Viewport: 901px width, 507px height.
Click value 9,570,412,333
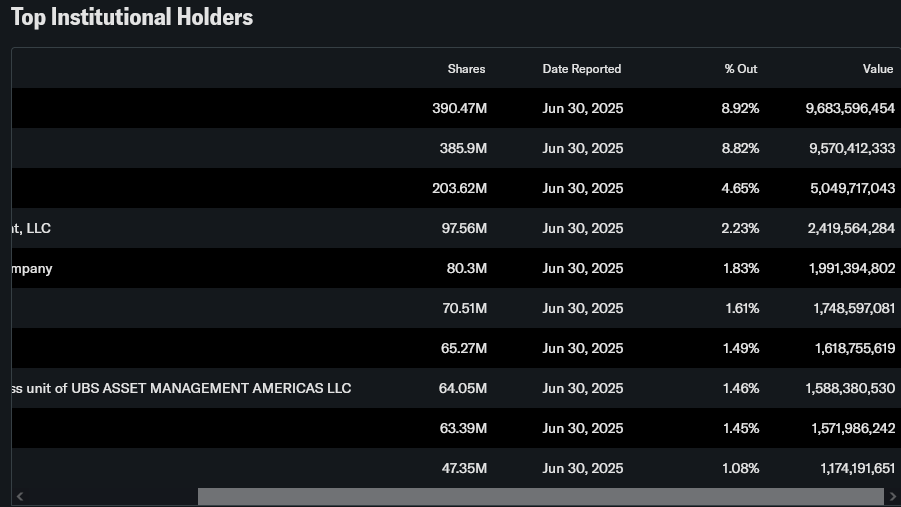pyautogui.click(x=852, y=148)
